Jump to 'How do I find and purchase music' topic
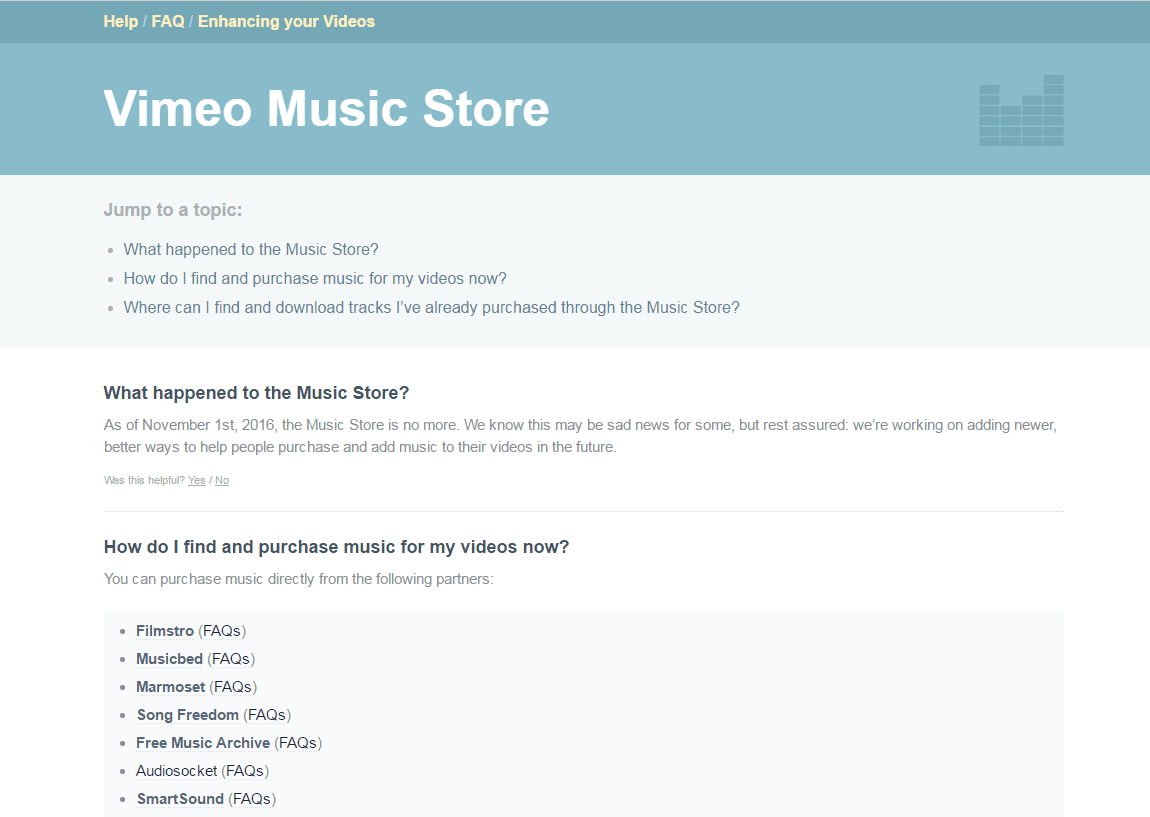 (x=315, y=279)
